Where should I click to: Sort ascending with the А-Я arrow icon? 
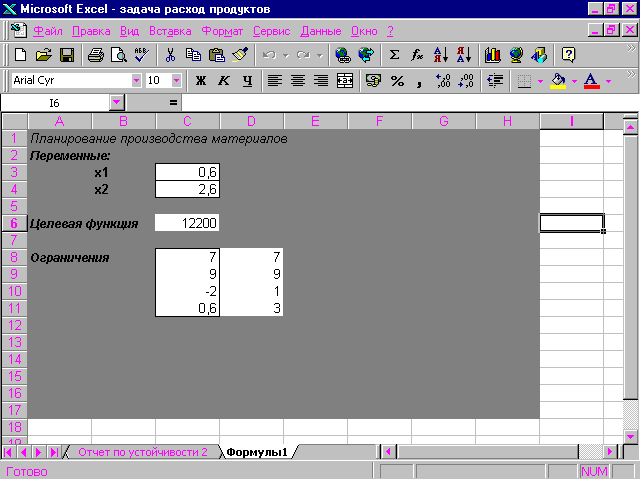[x=441, y=55]
